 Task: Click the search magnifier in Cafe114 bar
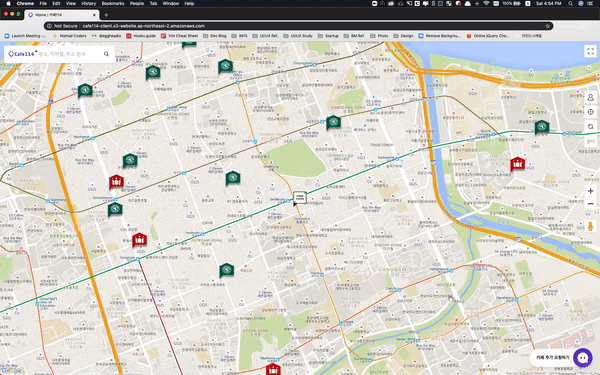(106, 54)
